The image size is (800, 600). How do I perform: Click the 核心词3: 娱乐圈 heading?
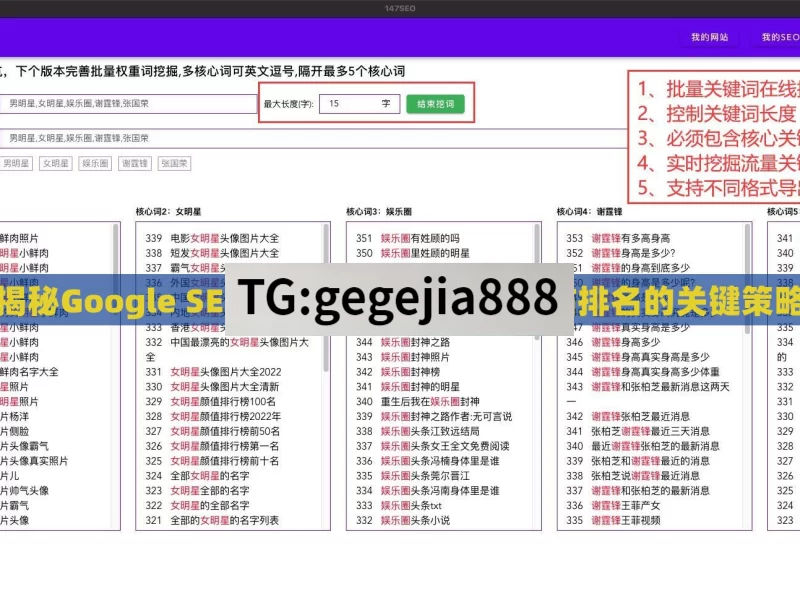(x=379, y=212)
